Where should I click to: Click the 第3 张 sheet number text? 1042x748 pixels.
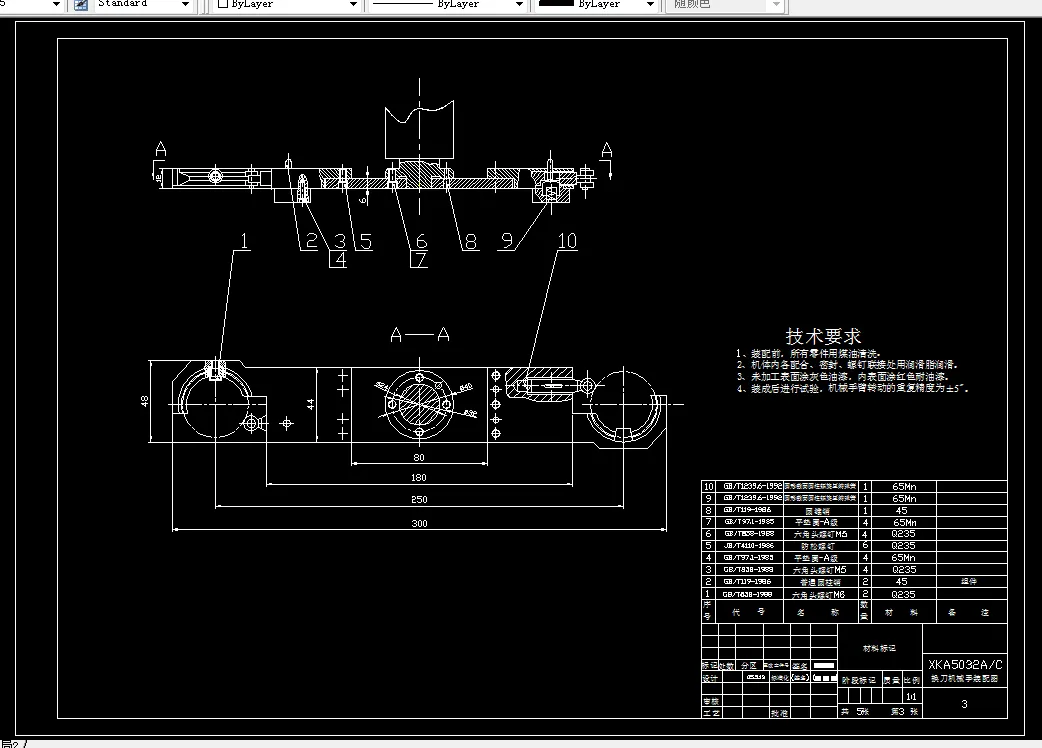tap(904, 711)
